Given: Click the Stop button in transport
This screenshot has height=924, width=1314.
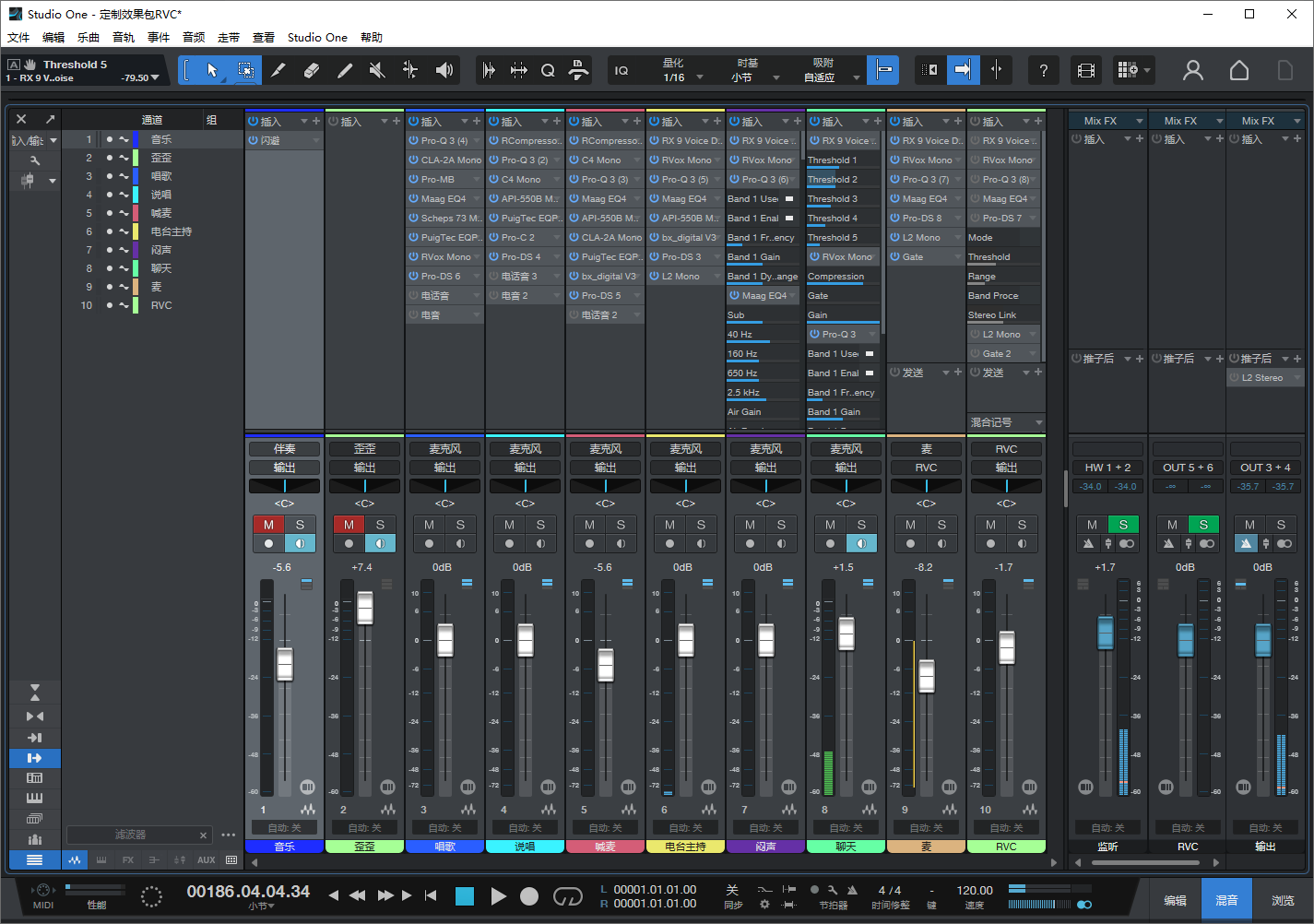Looking at the screenshot, I should click(465, 895).
